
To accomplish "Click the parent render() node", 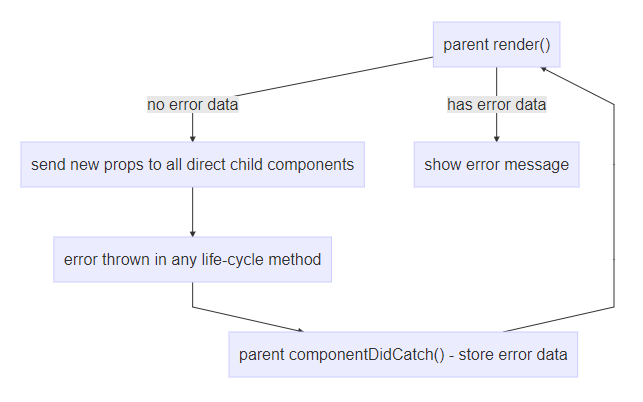I will pyautogui.click(x=496, y=45).
